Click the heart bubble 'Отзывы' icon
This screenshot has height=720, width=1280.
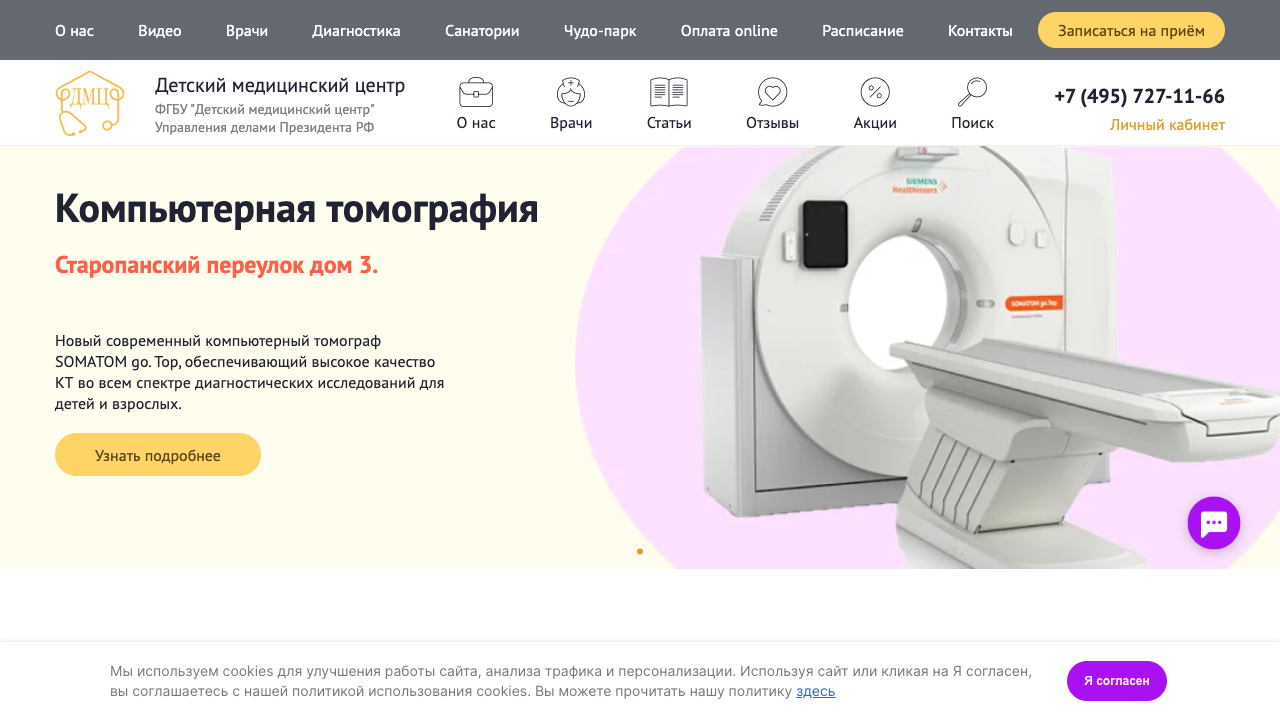(772, 92)
